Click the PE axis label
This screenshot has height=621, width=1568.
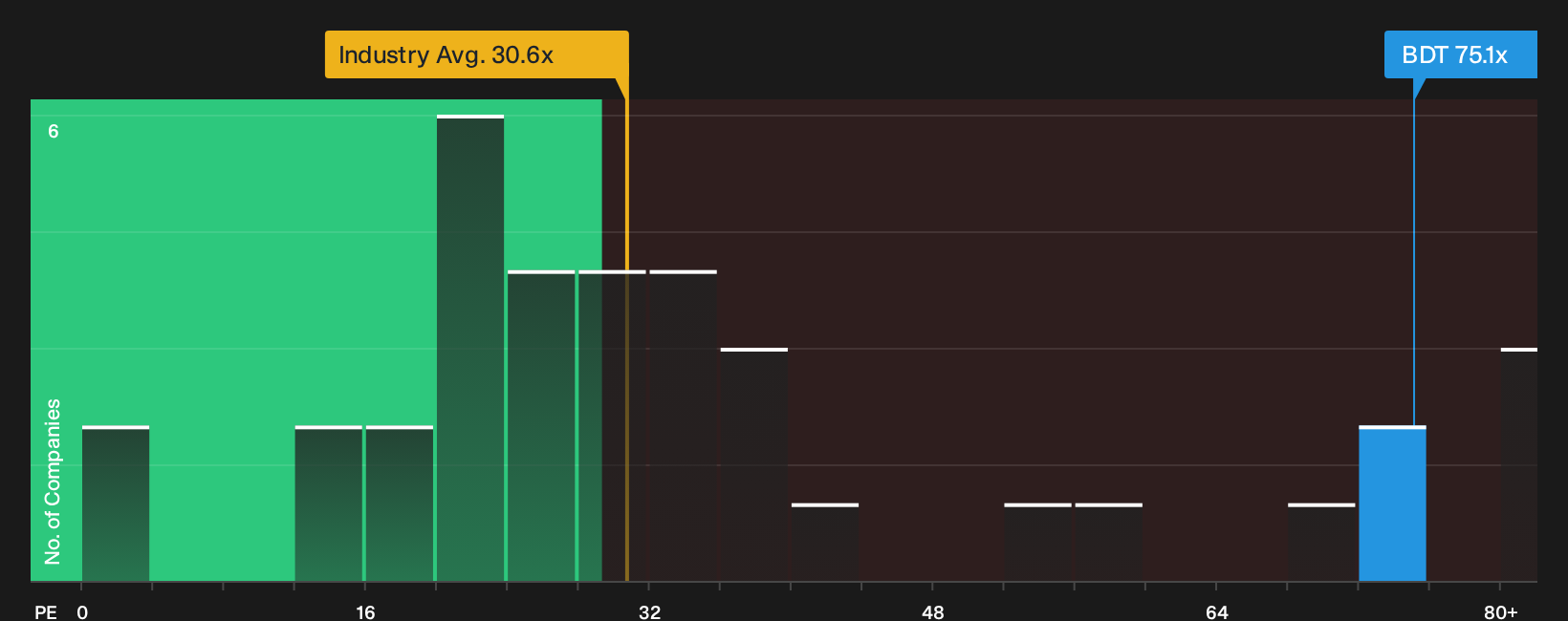(46, 611)
